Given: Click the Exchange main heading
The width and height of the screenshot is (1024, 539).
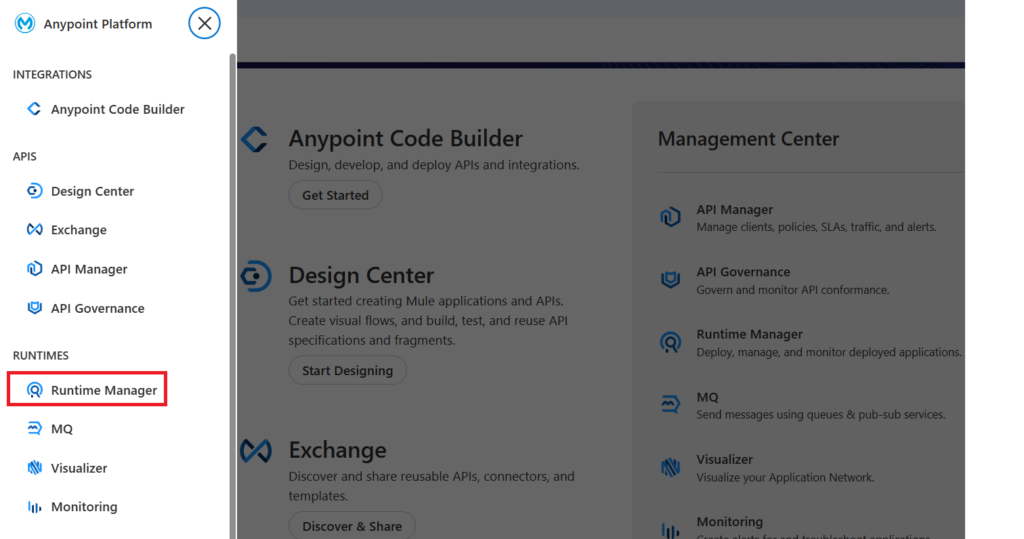Looking at the screenshot, I should coord(338,450).
